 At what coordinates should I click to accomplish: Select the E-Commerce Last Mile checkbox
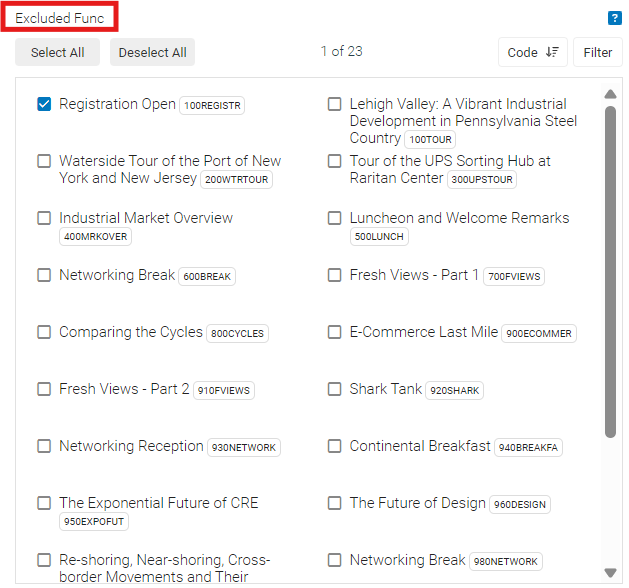point(335,332)
